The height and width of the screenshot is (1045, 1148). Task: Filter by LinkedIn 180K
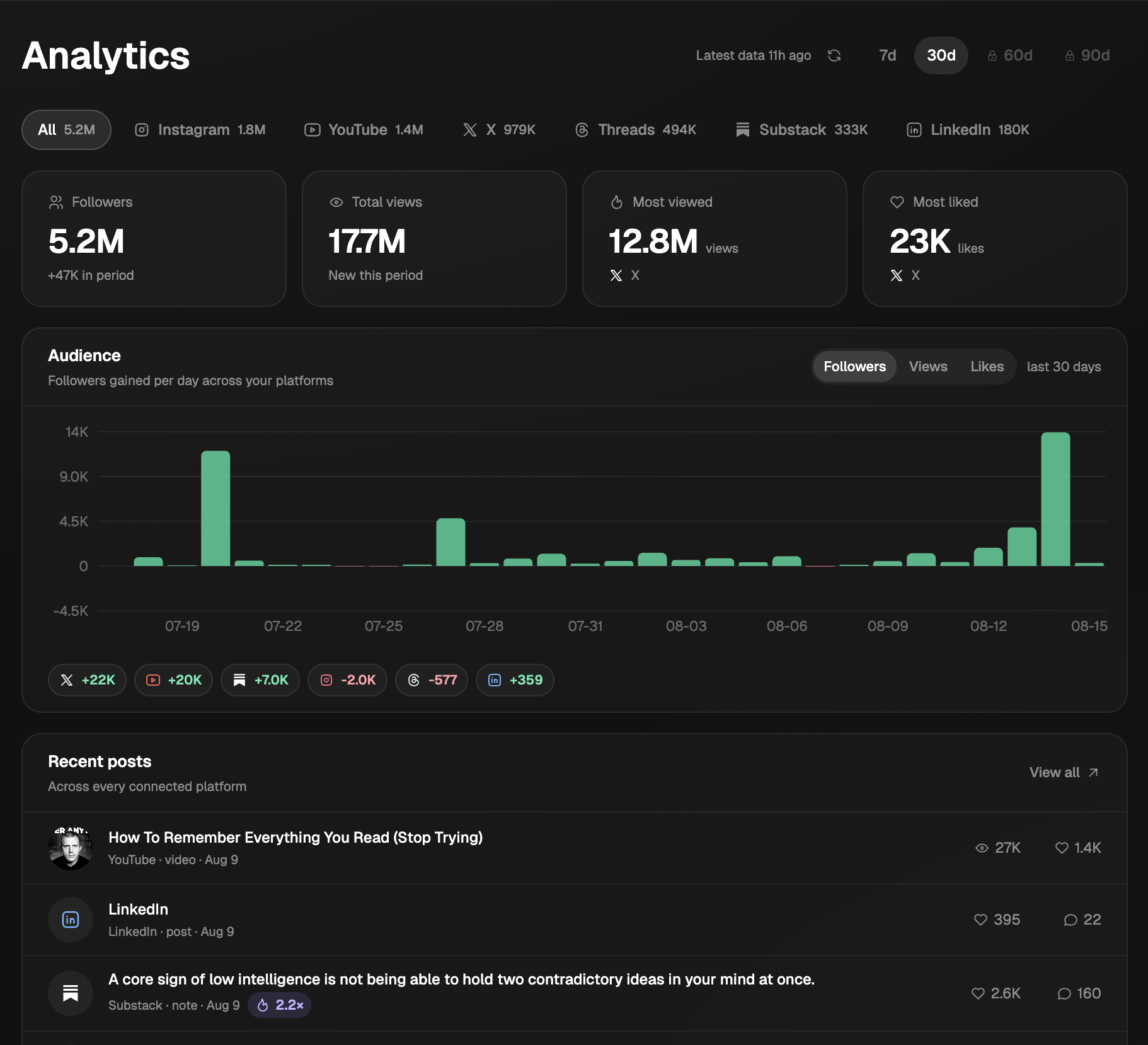point(968,130)
